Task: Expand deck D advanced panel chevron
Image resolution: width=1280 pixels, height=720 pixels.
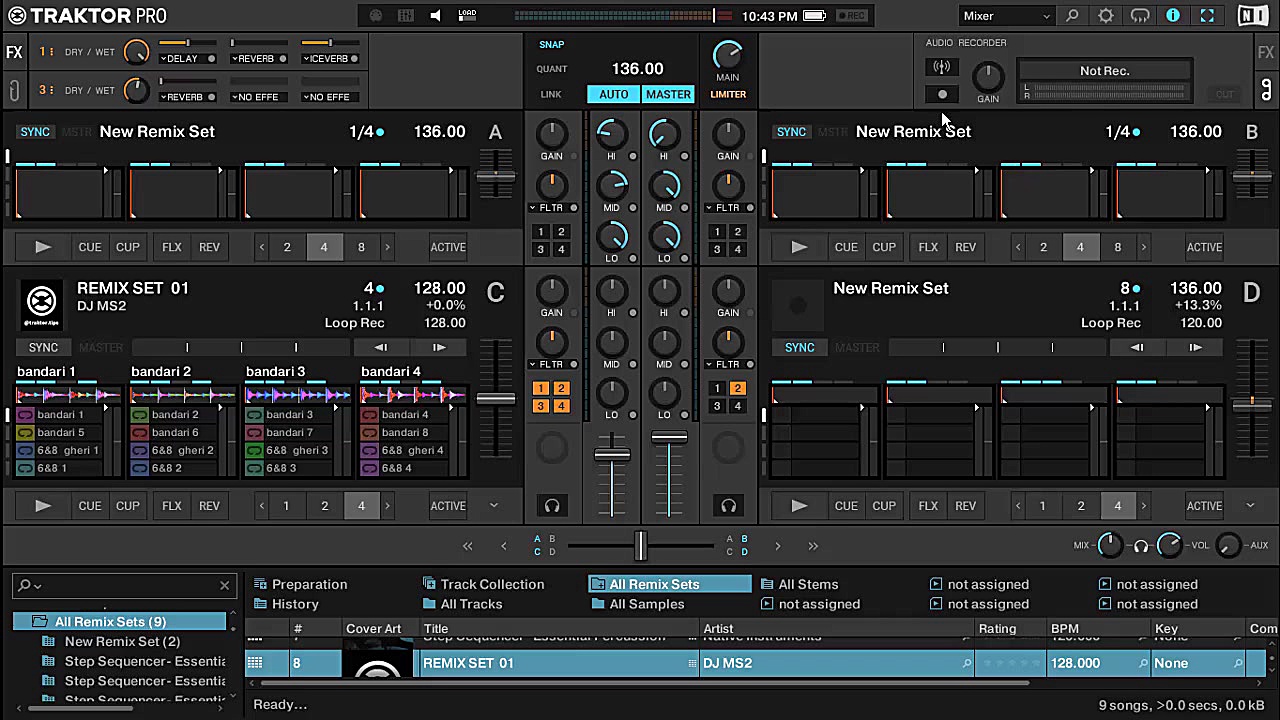Action: tap(1249, 506)
